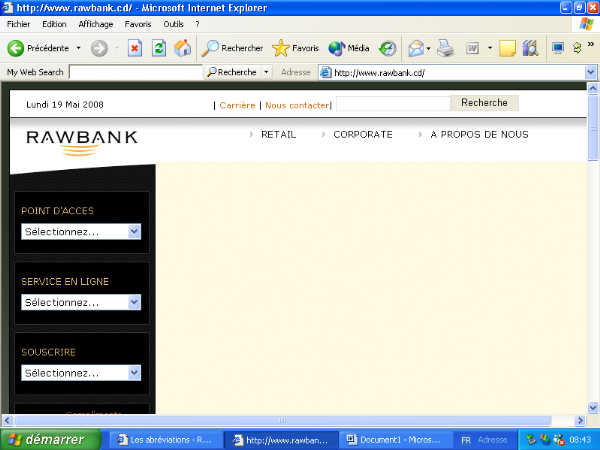Click the date Lundi 19 Mai 2008
Image resolution: width=600 pixels, height=450 pixels.
[x=65, y=104]
